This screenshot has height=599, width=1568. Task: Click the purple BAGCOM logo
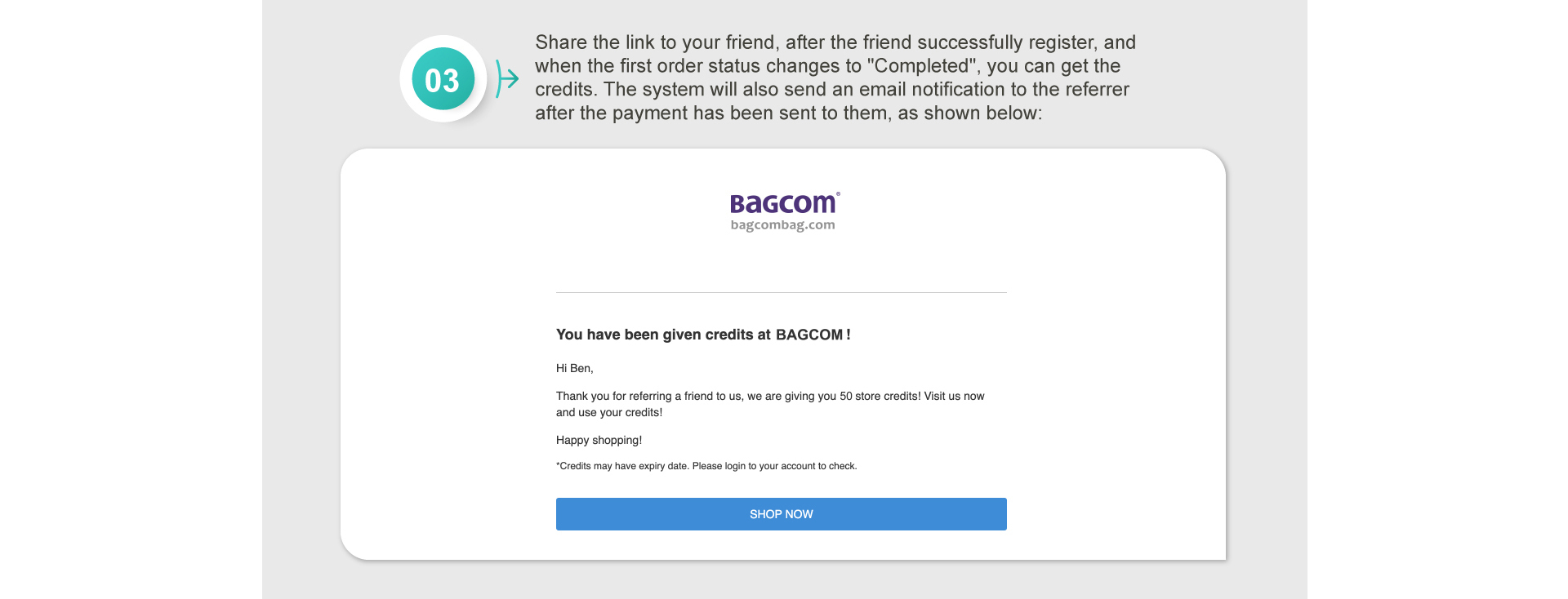782,203
